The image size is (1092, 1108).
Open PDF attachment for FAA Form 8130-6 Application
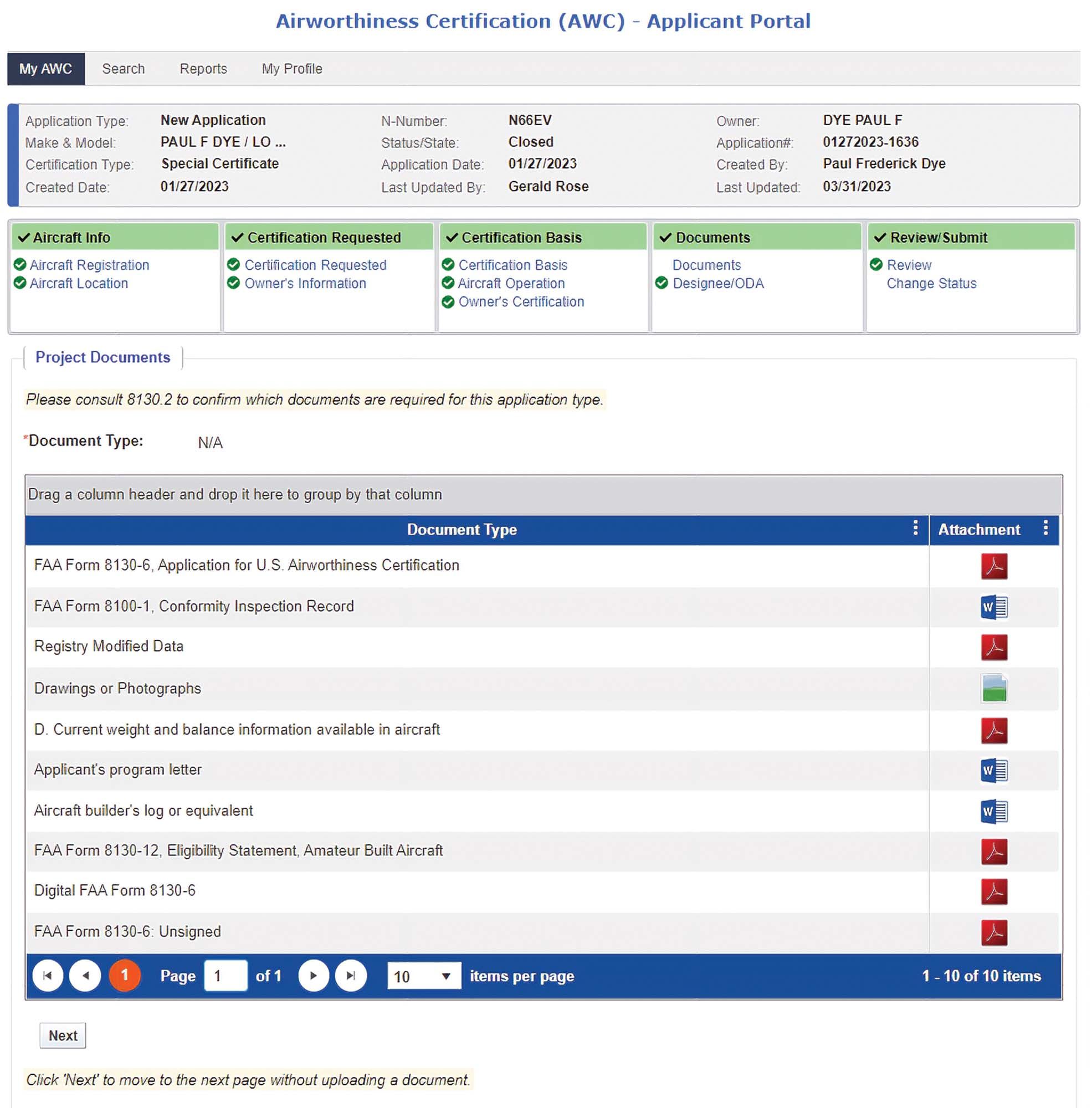coord(994,566)
